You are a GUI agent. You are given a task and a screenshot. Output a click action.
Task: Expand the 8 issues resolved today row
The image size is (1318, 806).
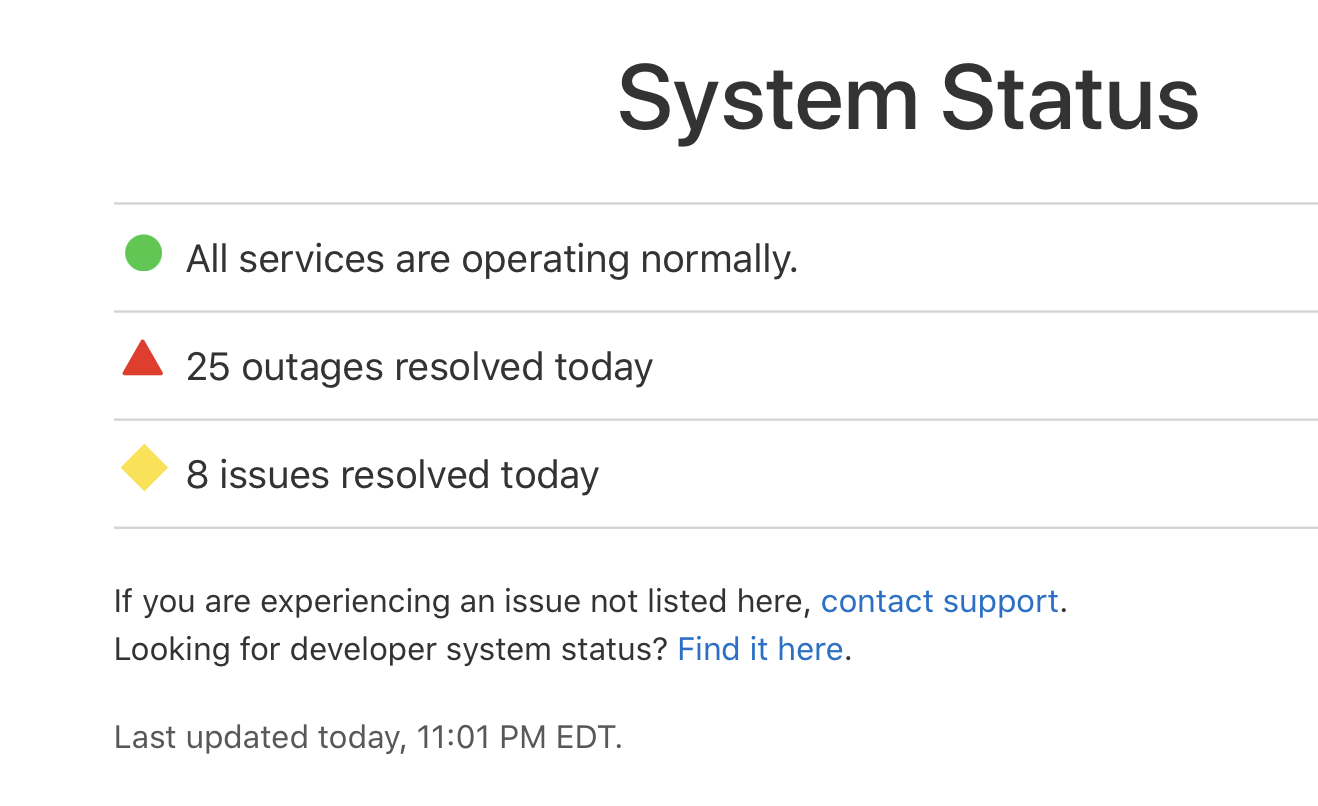pos(716,474)
